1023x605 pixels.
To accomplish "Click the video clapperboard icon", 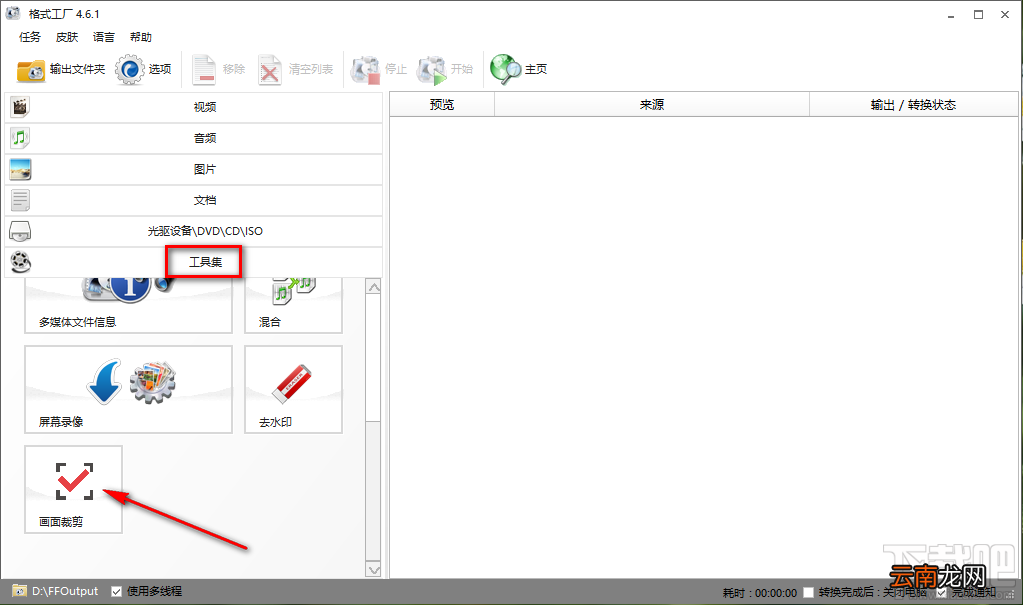I will pos(20,107).
